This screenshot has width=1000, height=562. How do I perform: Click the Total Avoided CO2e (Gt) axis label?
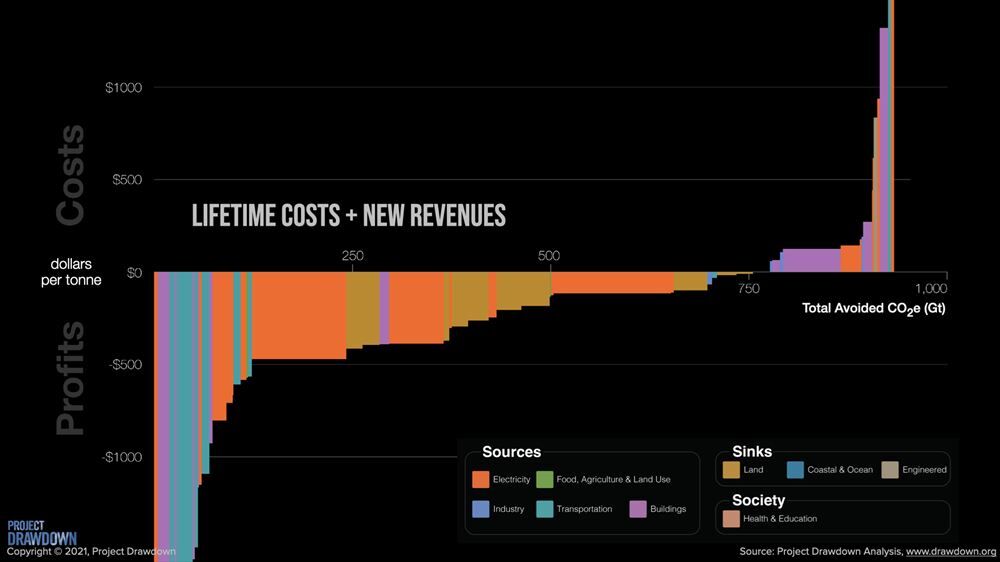pos(873,308)
